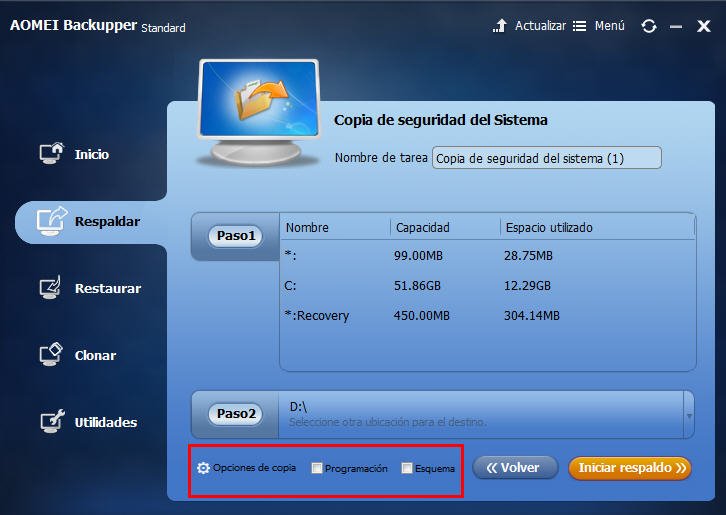
Task: Select the *: partition name
Action: click(290, 256)
